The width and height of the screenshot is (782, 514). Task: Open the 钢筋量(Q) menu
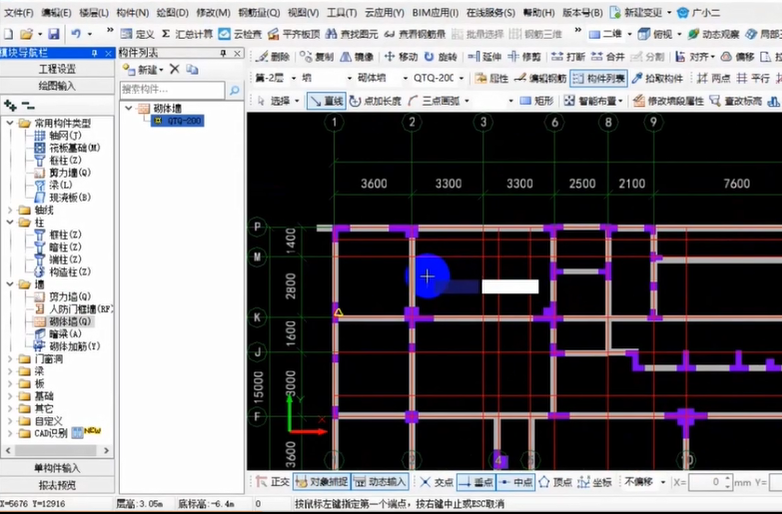pyautogui.click(x=259, y=12)
